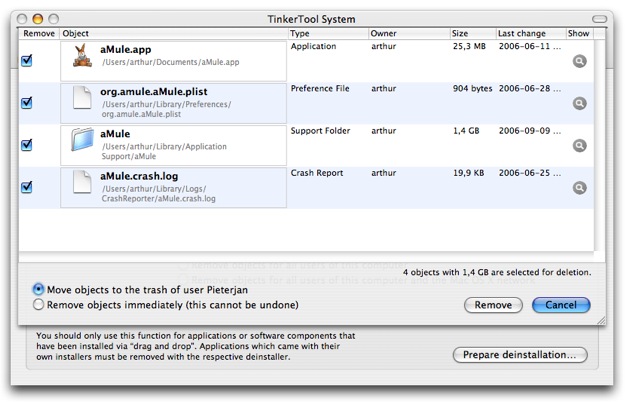Click the Application type cell
Image resolution: width=630 pixels, height=402 pixels.
click(313, 46)
